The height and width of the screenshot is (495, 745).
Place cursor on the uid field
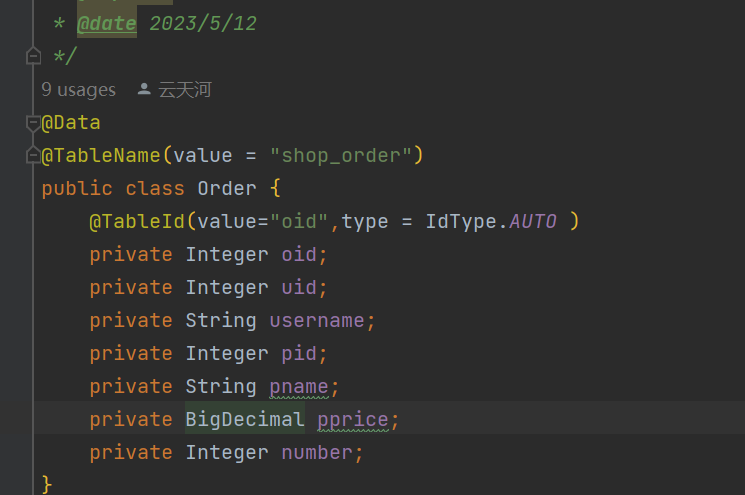[299, 287]
